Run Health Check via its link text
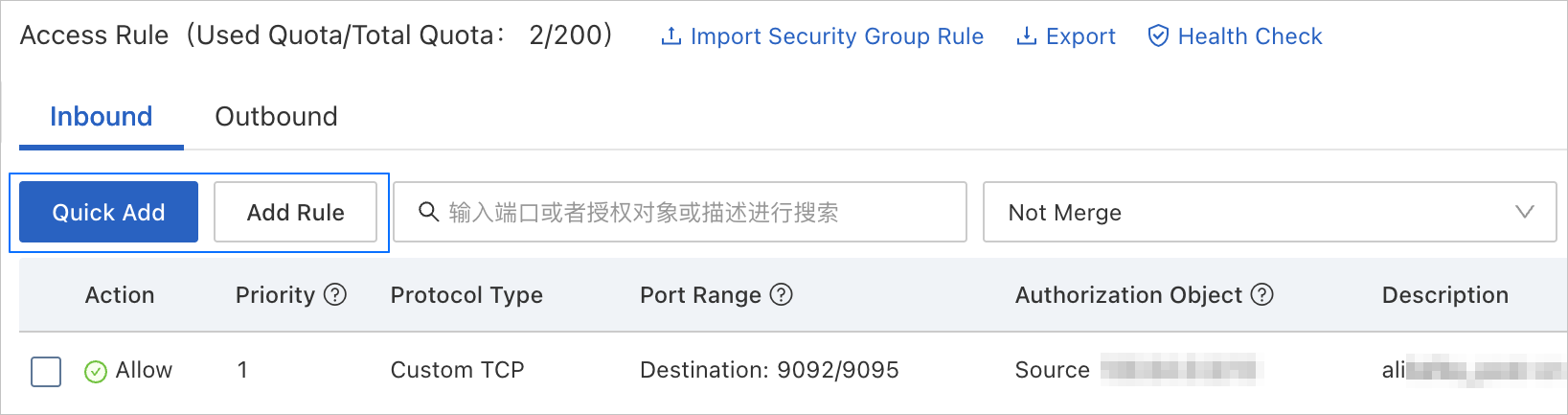The height and width of the screenshot is (415, 1568). (x=1249, y=36)
